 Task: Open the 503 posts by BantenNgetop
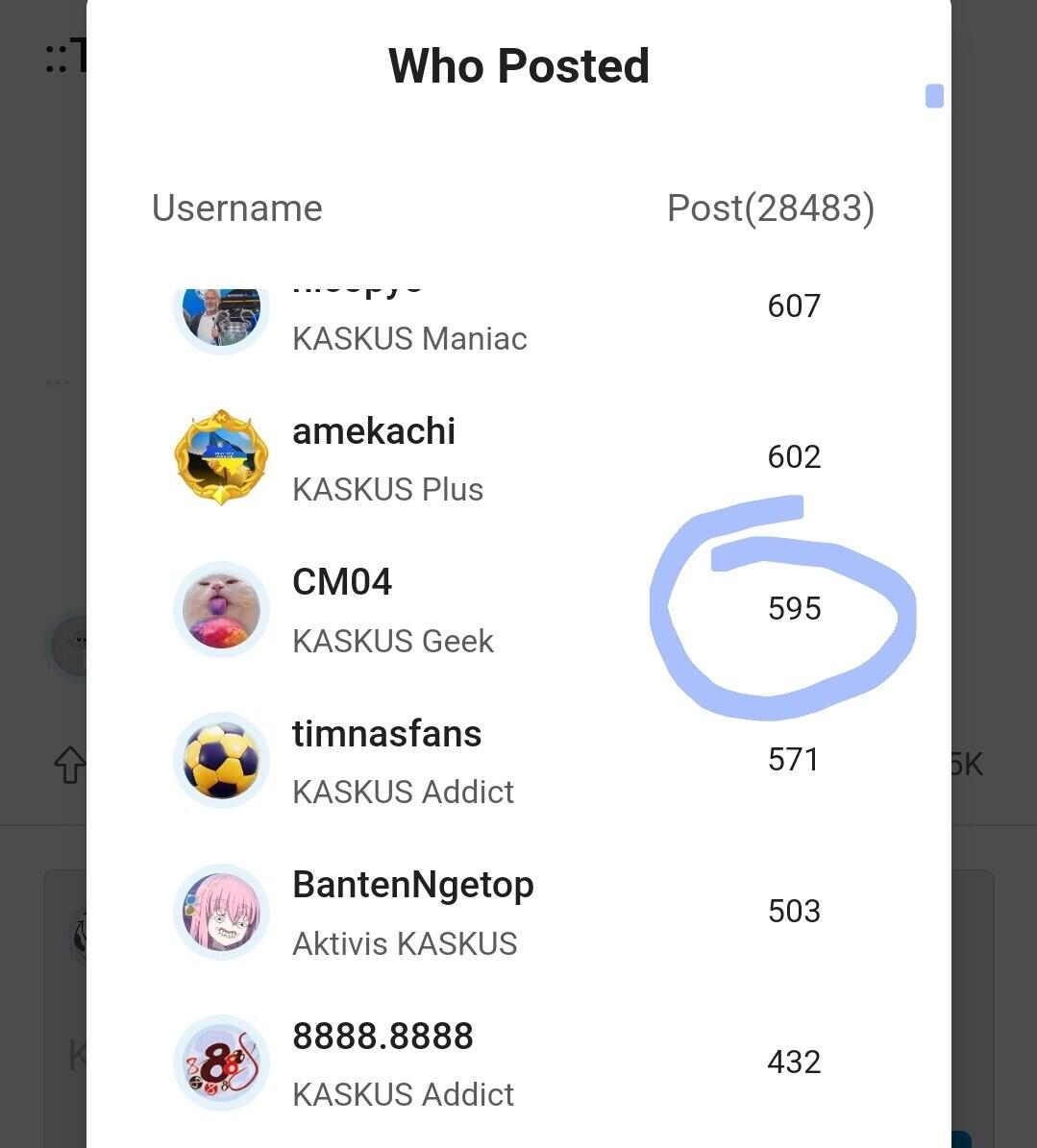pos(794,911)
